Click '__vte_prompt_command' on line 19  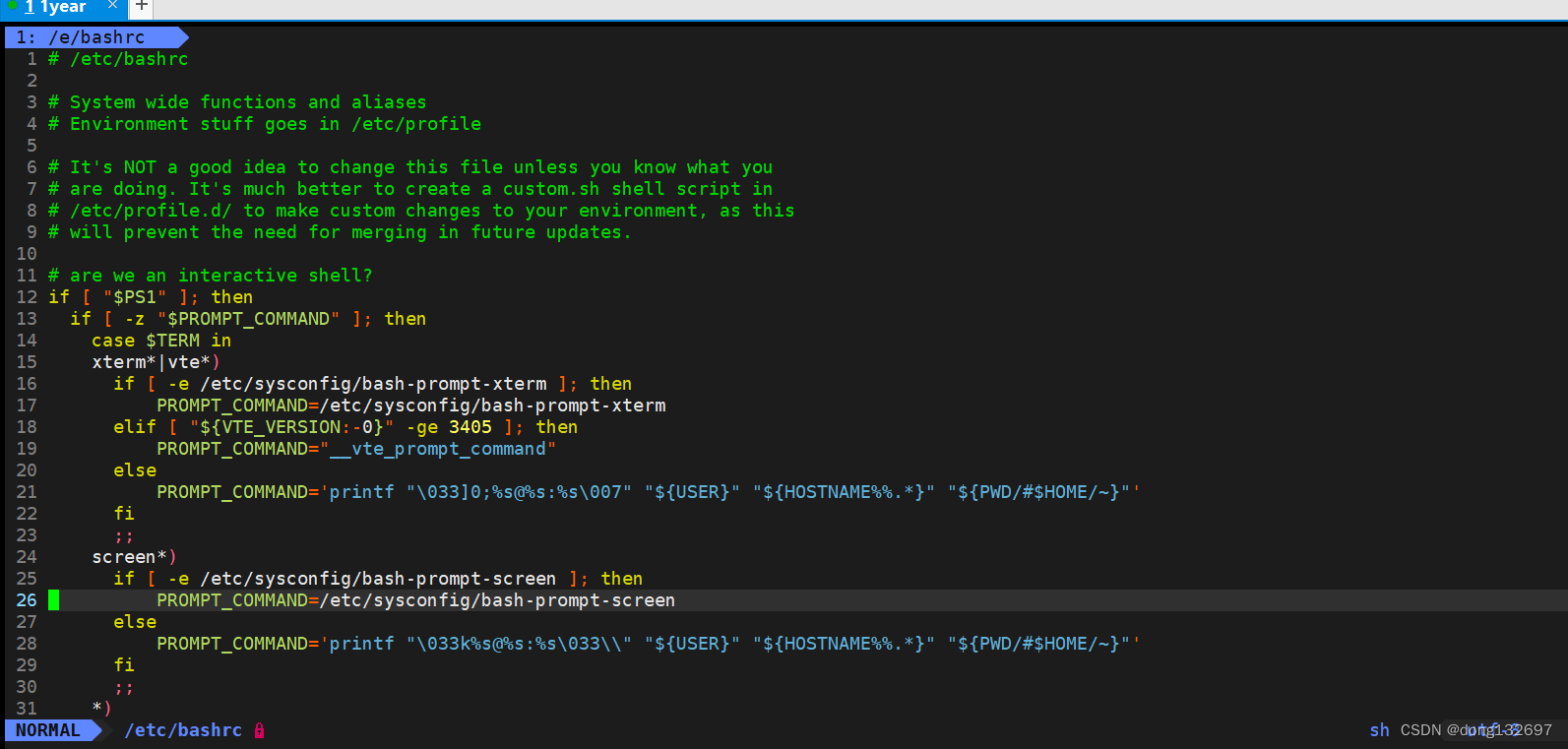tap(438, 449)
